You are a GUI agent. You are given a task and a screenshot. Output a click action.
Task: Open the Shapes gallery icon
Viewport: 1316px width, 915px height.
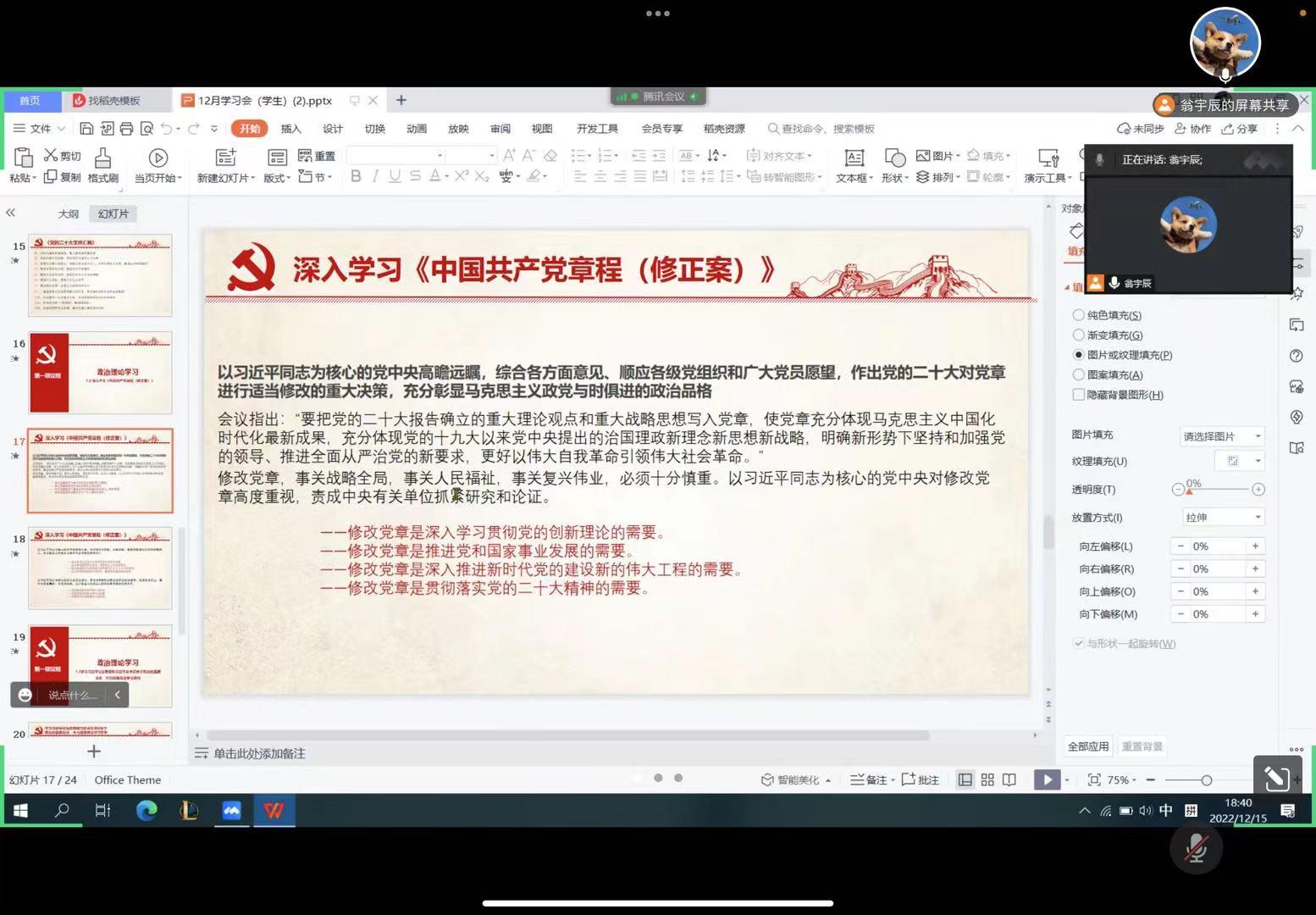[894, 158]
